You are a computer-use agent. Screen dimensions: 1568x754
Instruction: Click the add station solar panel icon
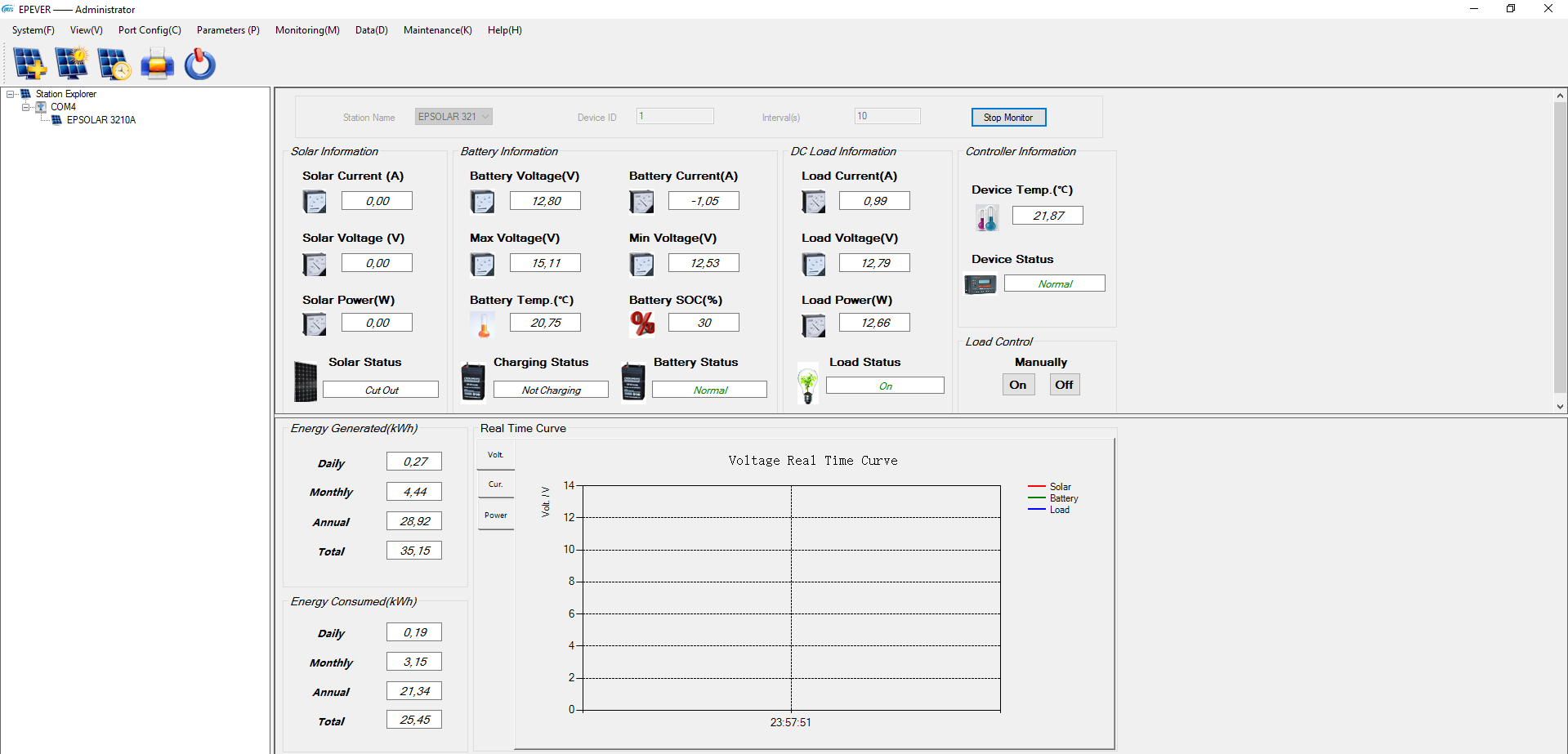tap(30, 64)
